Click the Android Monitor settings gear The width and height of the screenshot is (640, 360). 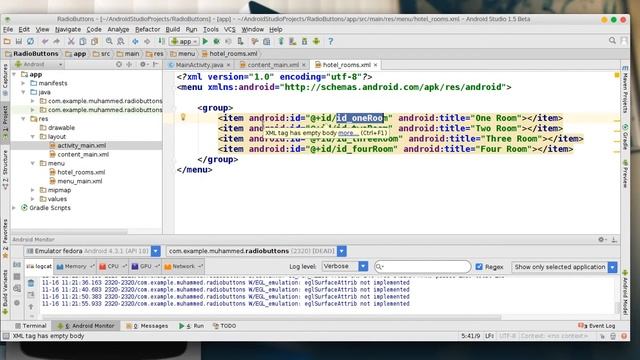click(602, 240)
